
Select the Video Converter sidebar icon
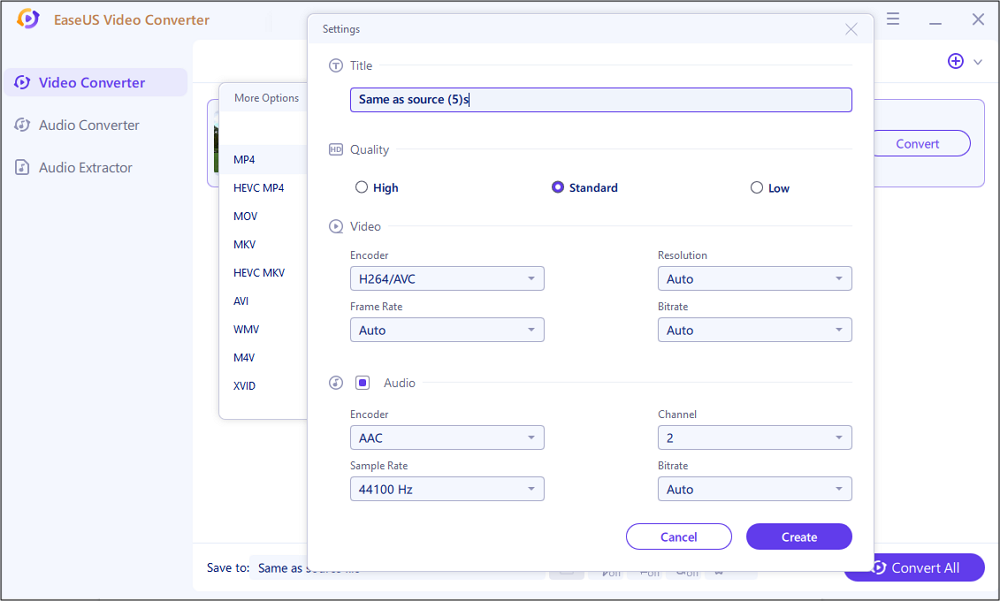pyautogui.click(x=20, y=82)
